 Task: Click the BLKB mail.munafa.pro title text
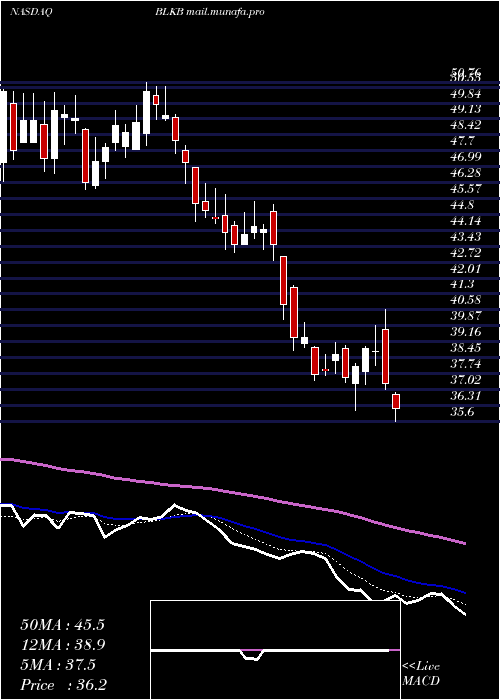[x=209, y=12]
